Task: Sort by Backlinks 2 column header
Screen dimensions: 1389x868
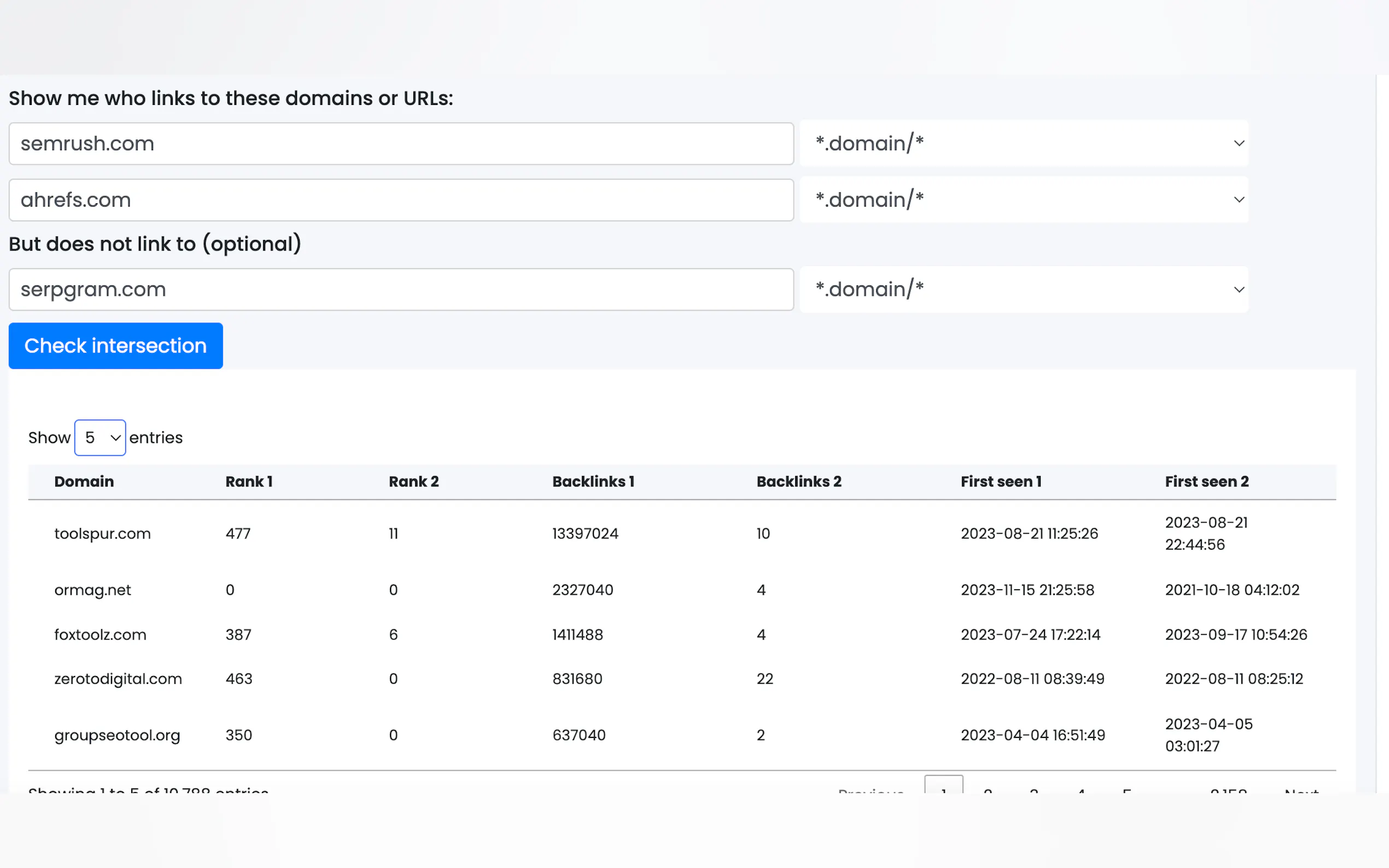Action: tap(799, 482)
